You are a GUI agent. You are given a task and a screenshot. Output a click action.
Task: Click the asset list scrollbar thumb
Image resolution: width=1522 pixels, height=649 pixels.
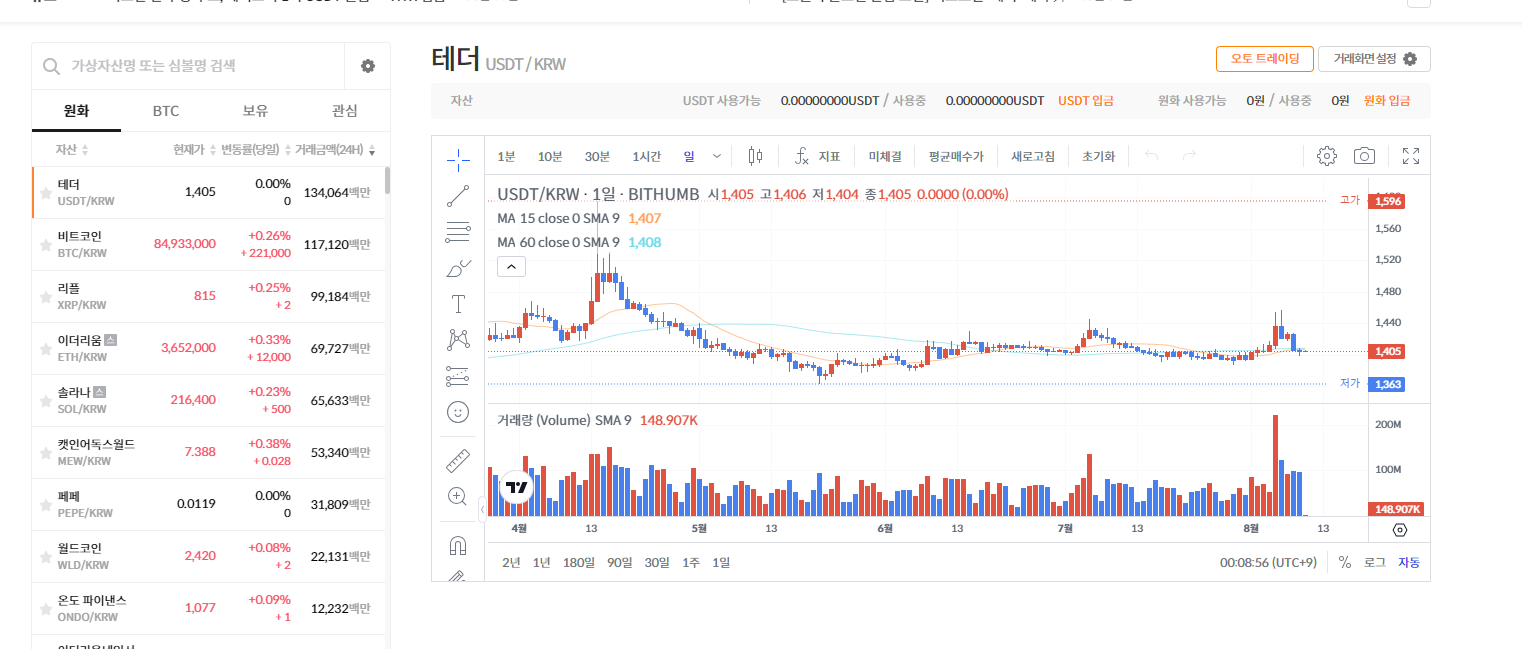tap(387, 182)
